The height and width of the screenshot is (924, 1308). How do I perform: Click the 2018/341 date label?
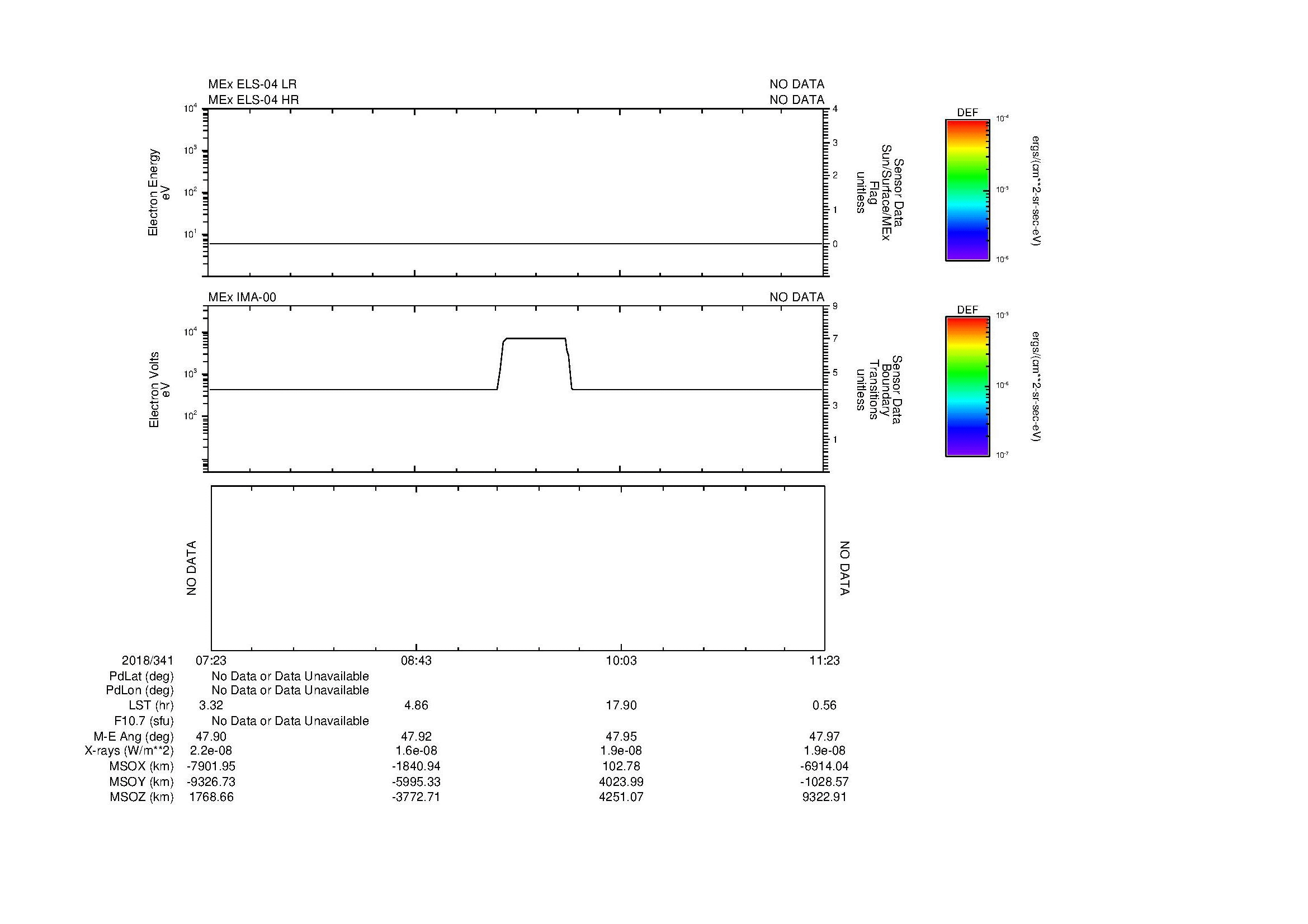tap(148, 660)
